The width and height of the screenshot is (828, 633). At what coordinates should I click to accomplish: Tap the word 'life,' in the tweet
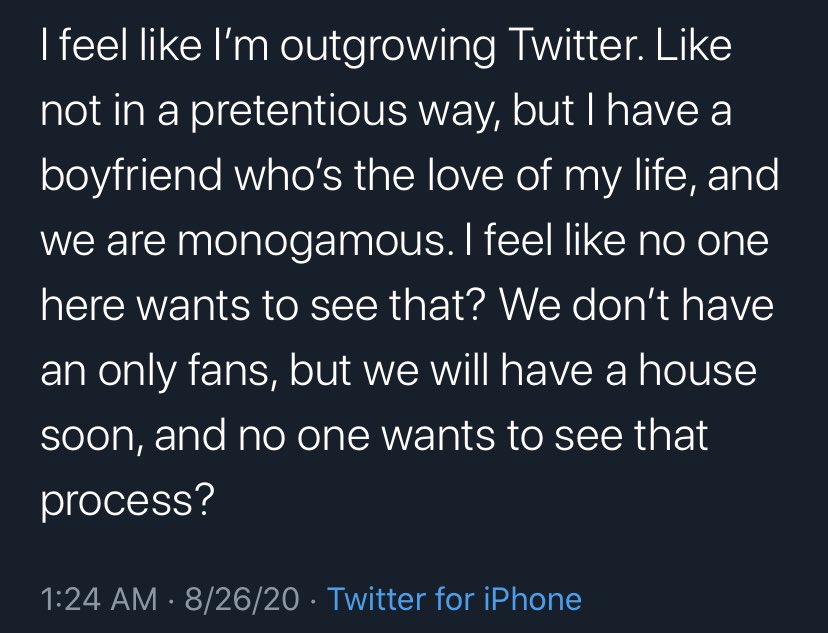click(664, 176)
